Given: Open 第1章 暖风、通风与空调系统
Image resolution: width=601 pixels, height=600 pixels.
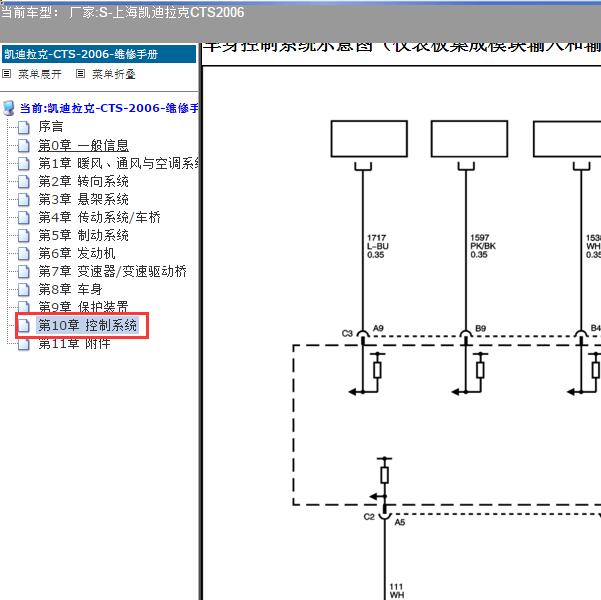Looking at the screenshot, I should (x=118, y=164).
